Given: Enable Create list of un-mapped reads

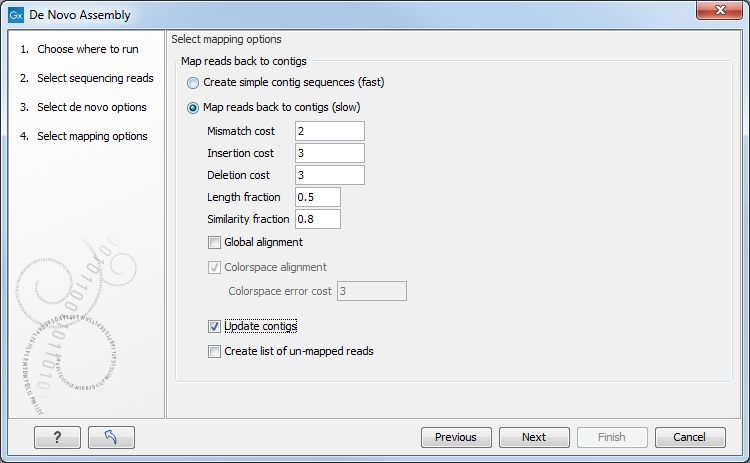Looking at the screenshot, I should [214, 351].
